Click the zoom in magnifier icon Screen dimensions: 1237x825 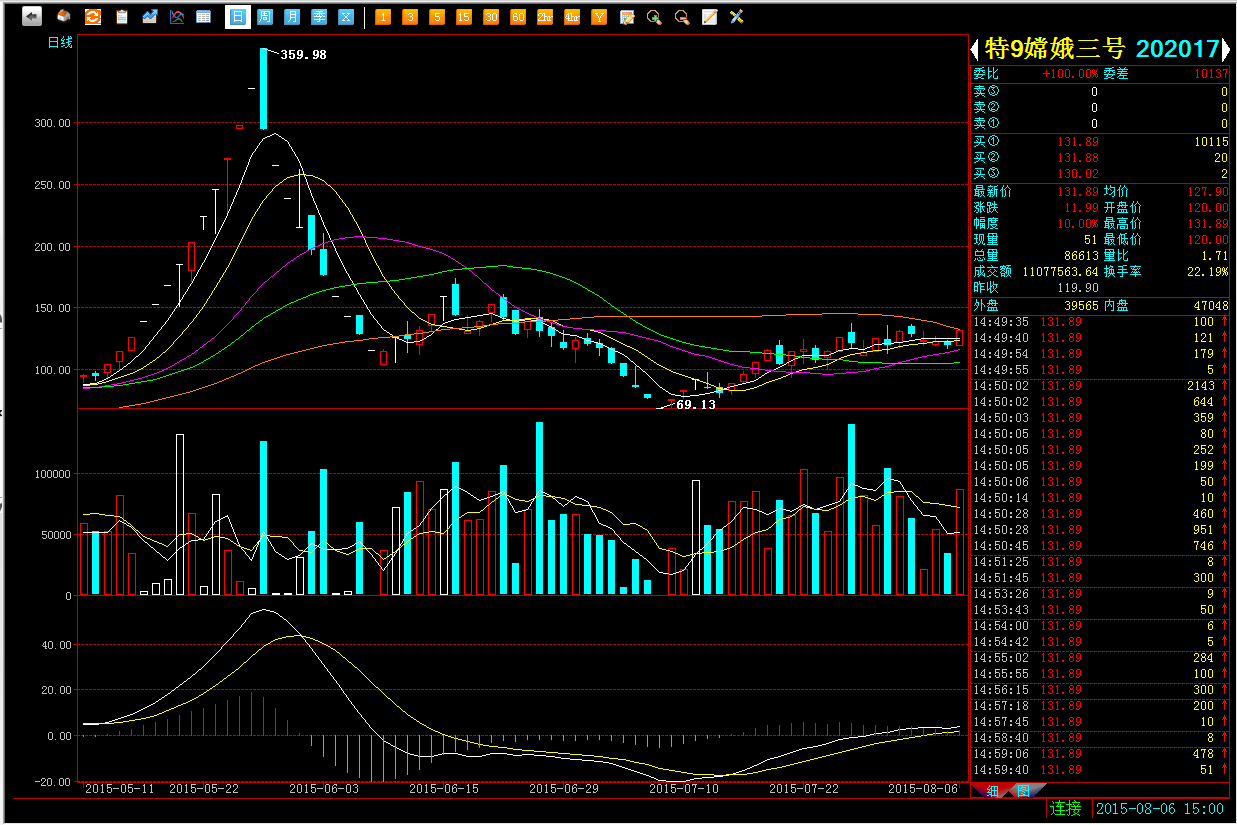pyautogui.click(x=654, y=17)
